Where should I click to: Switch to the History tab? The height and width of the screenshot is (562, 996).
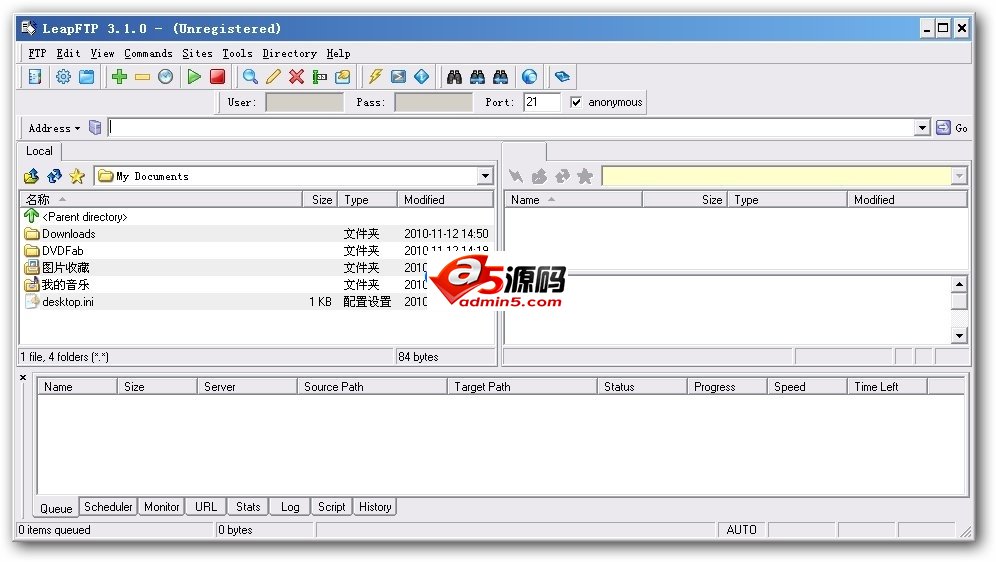click(x=375, y=507)
